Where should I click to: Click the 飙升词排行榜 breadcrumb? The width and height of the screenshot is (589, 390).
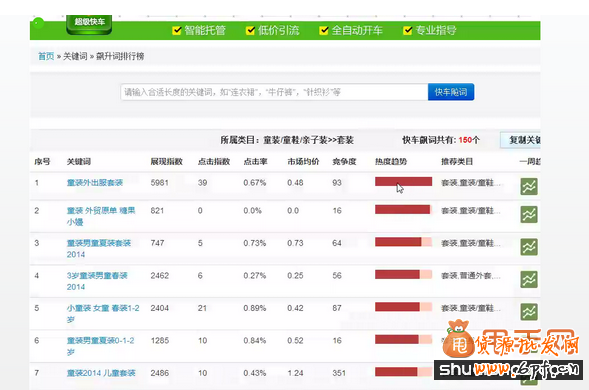(x=120, y=56)
